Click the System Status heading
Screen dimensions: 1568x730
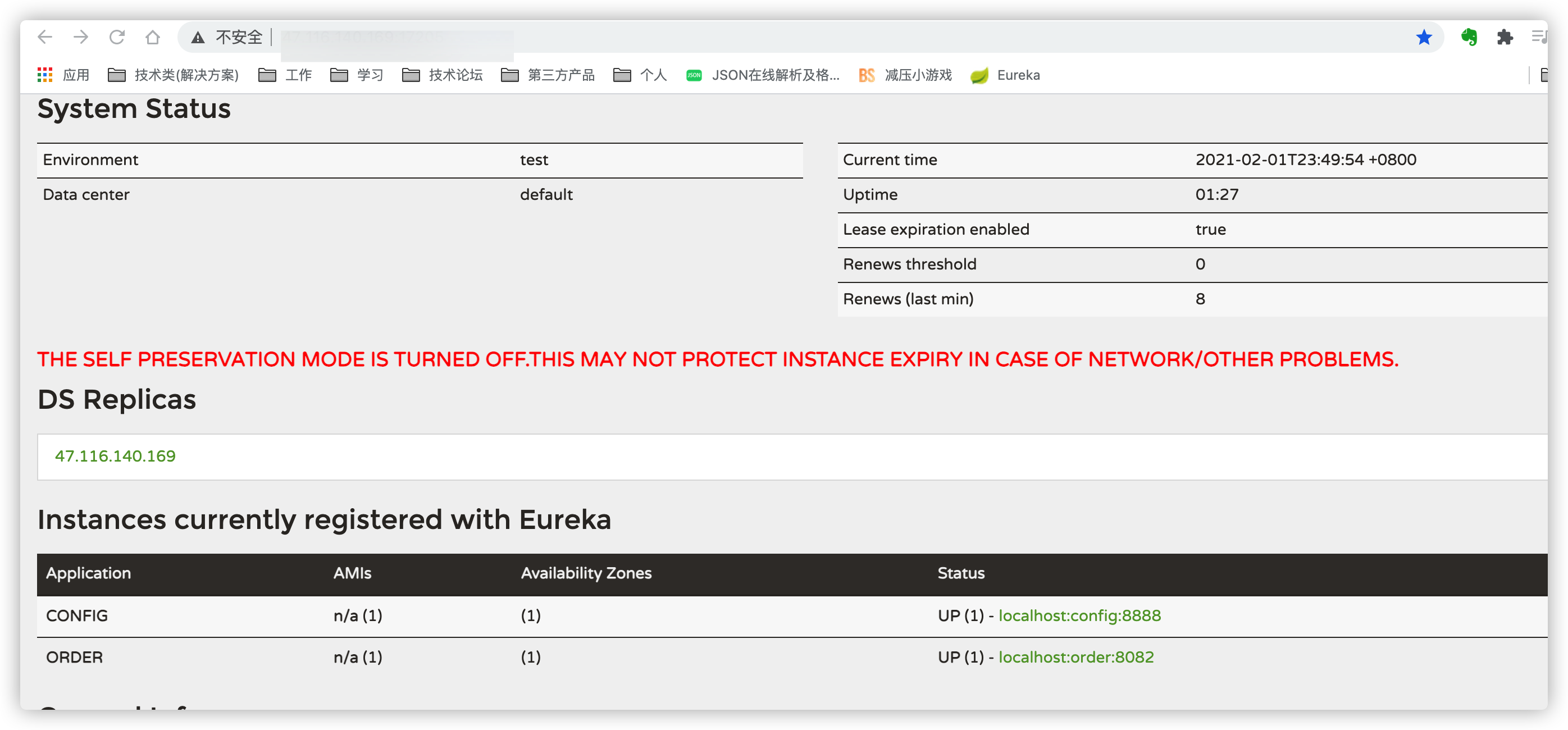coord(134,109)
